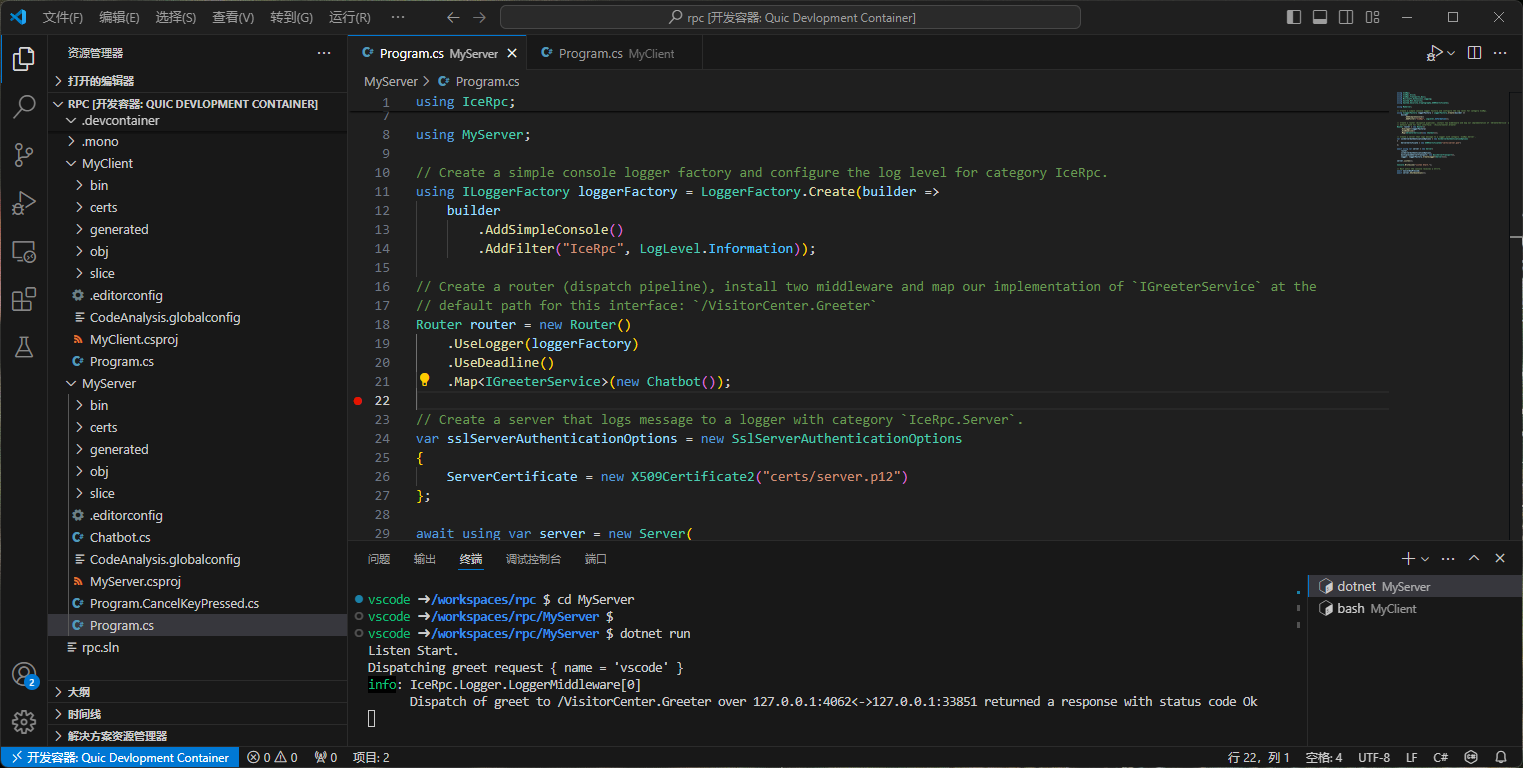Open the Testing flask icon
This screenshot has width=1523, height=768.
click(24, 347)
